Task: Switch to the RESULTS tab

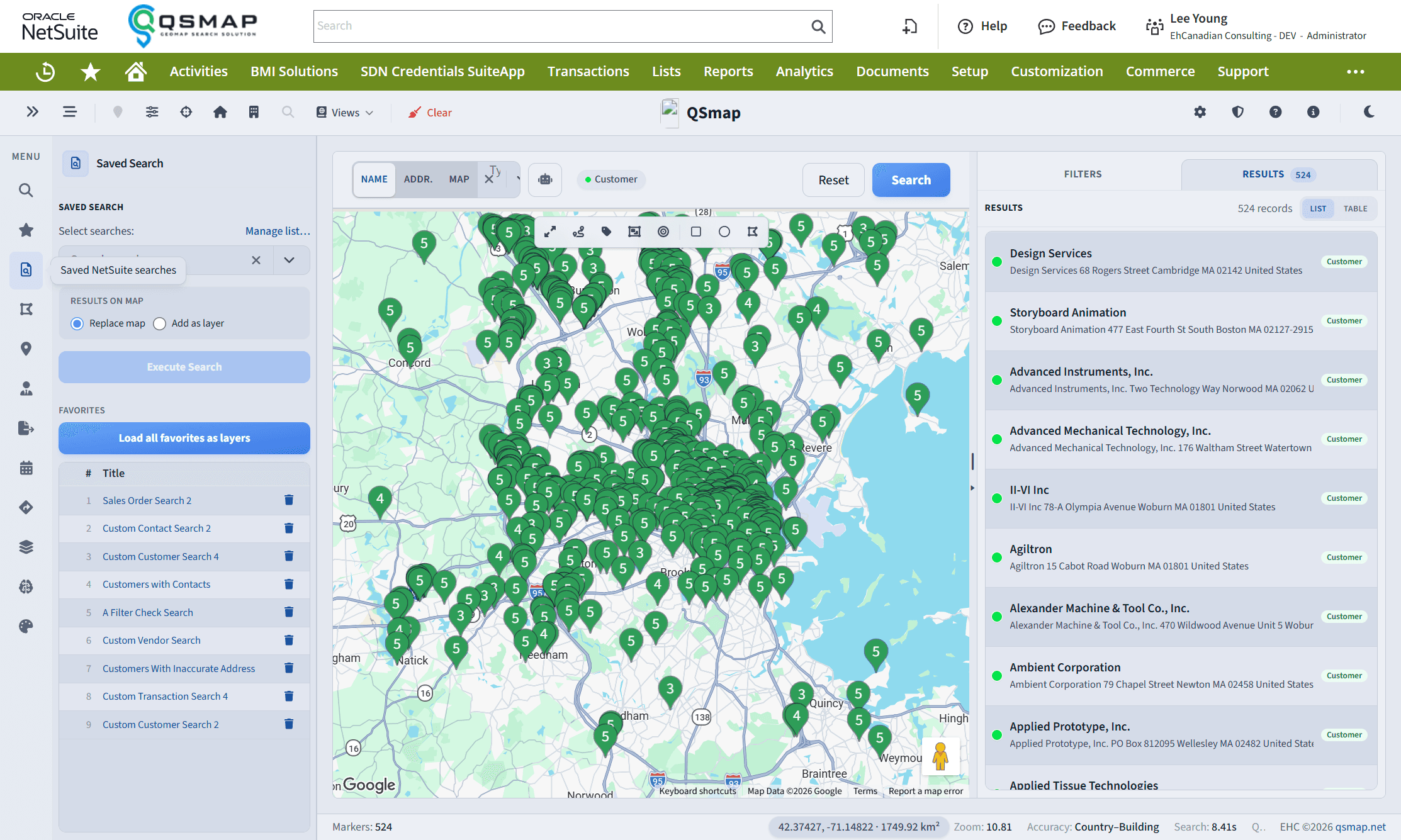Action: coord(1279,174)
